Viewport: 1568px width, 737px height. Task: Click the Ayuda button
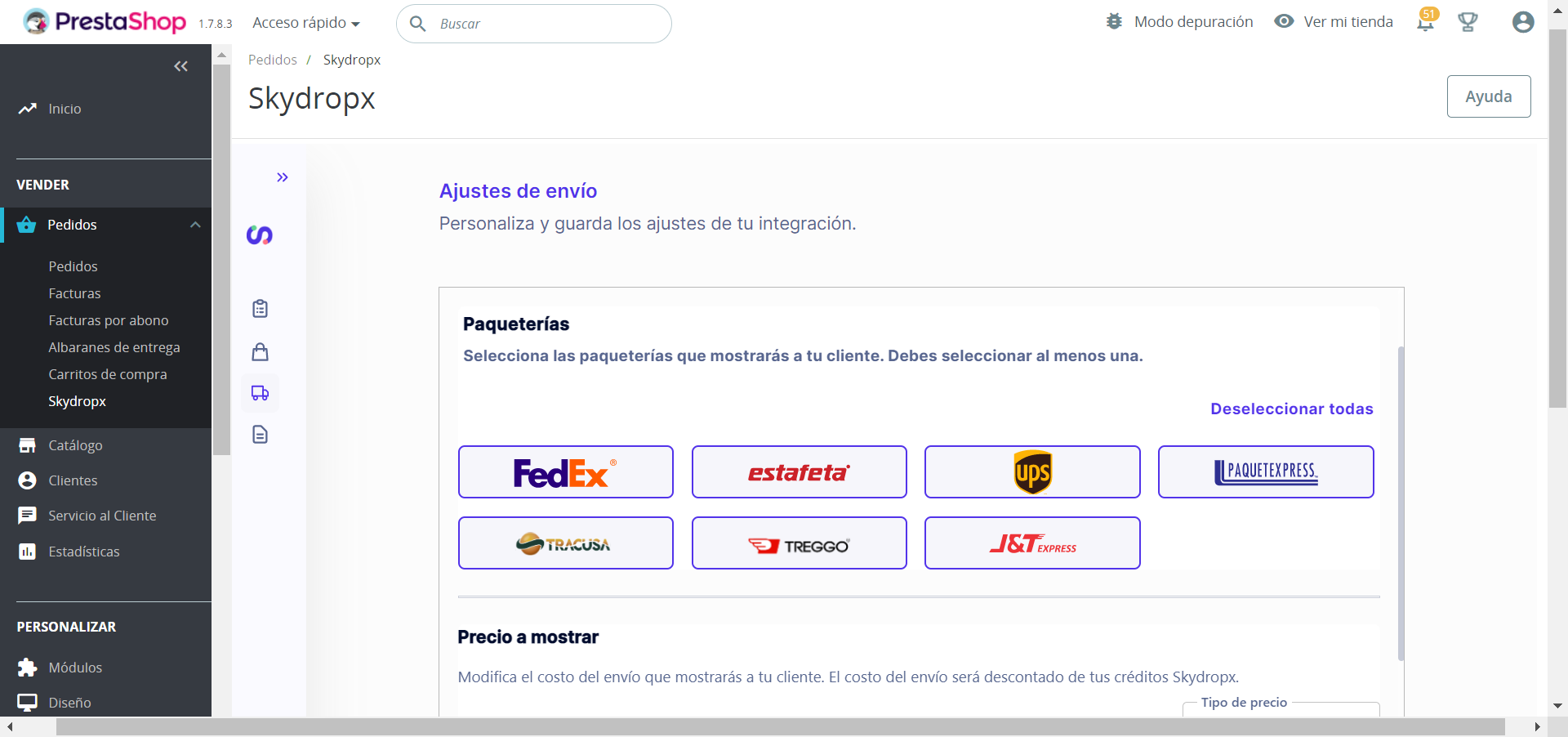point(1489,96)
